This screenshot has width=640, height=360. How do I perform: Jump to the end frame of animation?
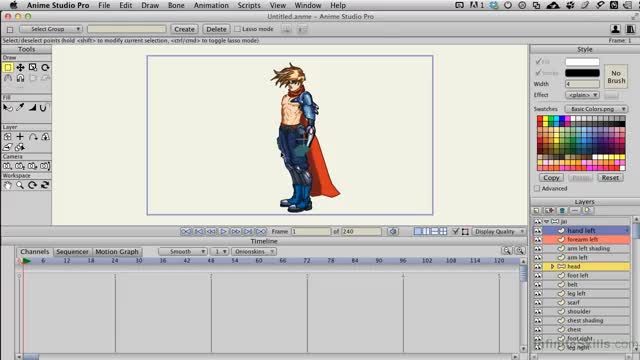coord(261,231)
